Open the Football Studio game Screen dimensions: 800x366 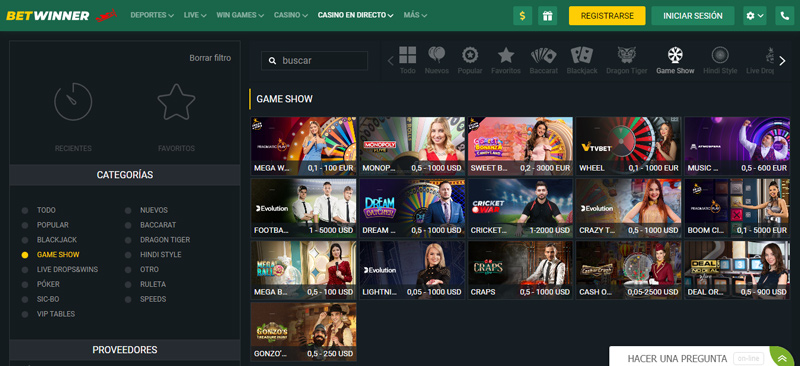(304, 208)
